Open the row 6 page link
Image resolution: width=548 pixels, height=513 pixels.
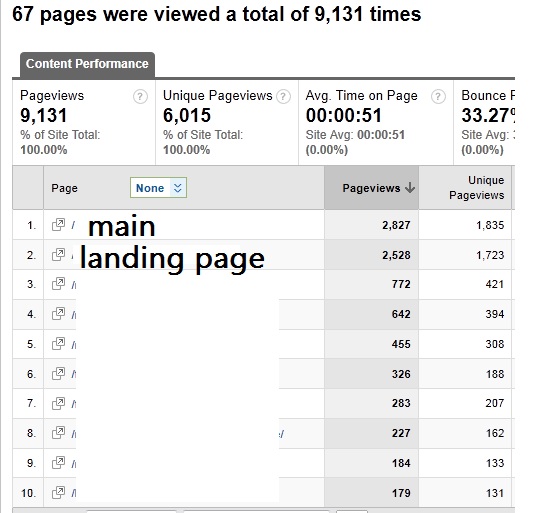74,374
